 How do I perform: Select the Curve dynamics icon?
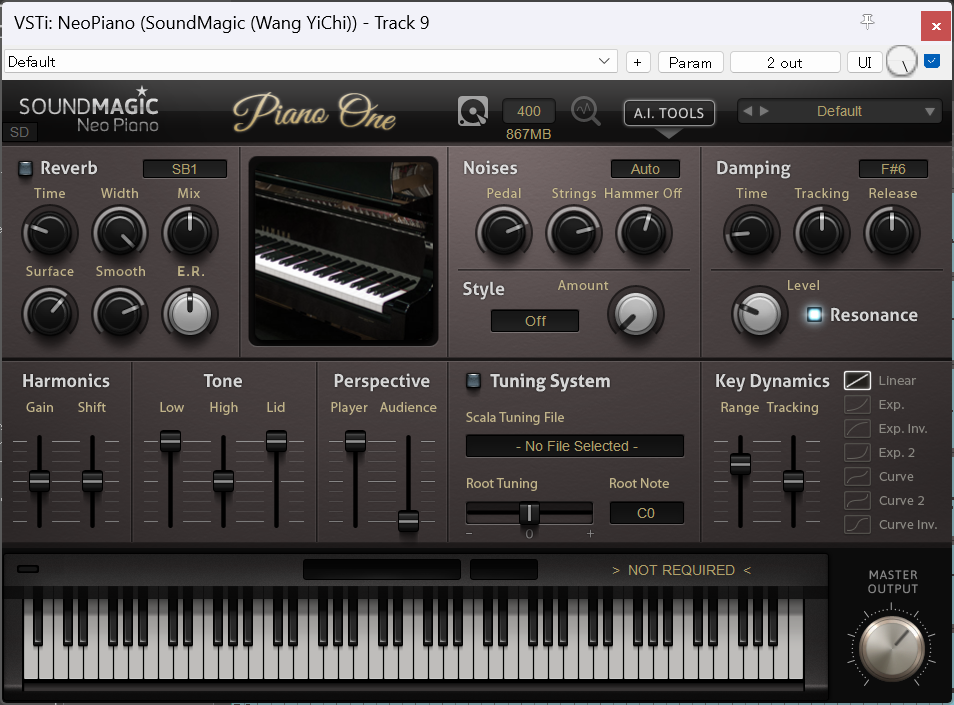pyautogui.click(x=857, y=476)
